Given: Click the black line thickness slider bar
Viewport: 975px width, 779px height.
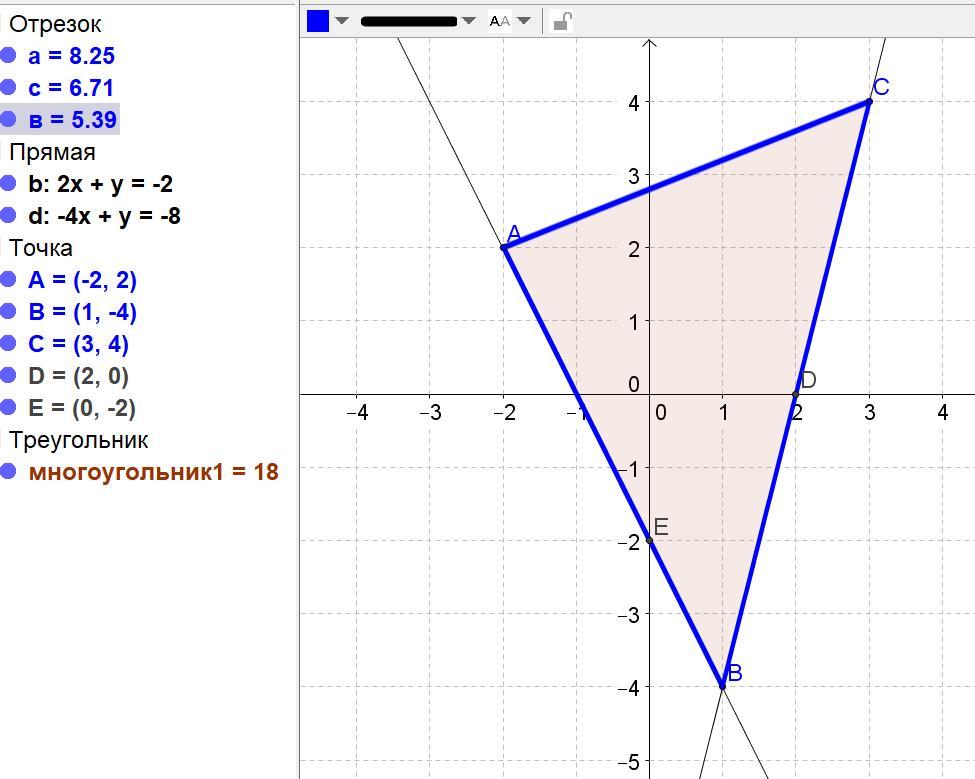Looking at the screenshot, I should point(409,21).
